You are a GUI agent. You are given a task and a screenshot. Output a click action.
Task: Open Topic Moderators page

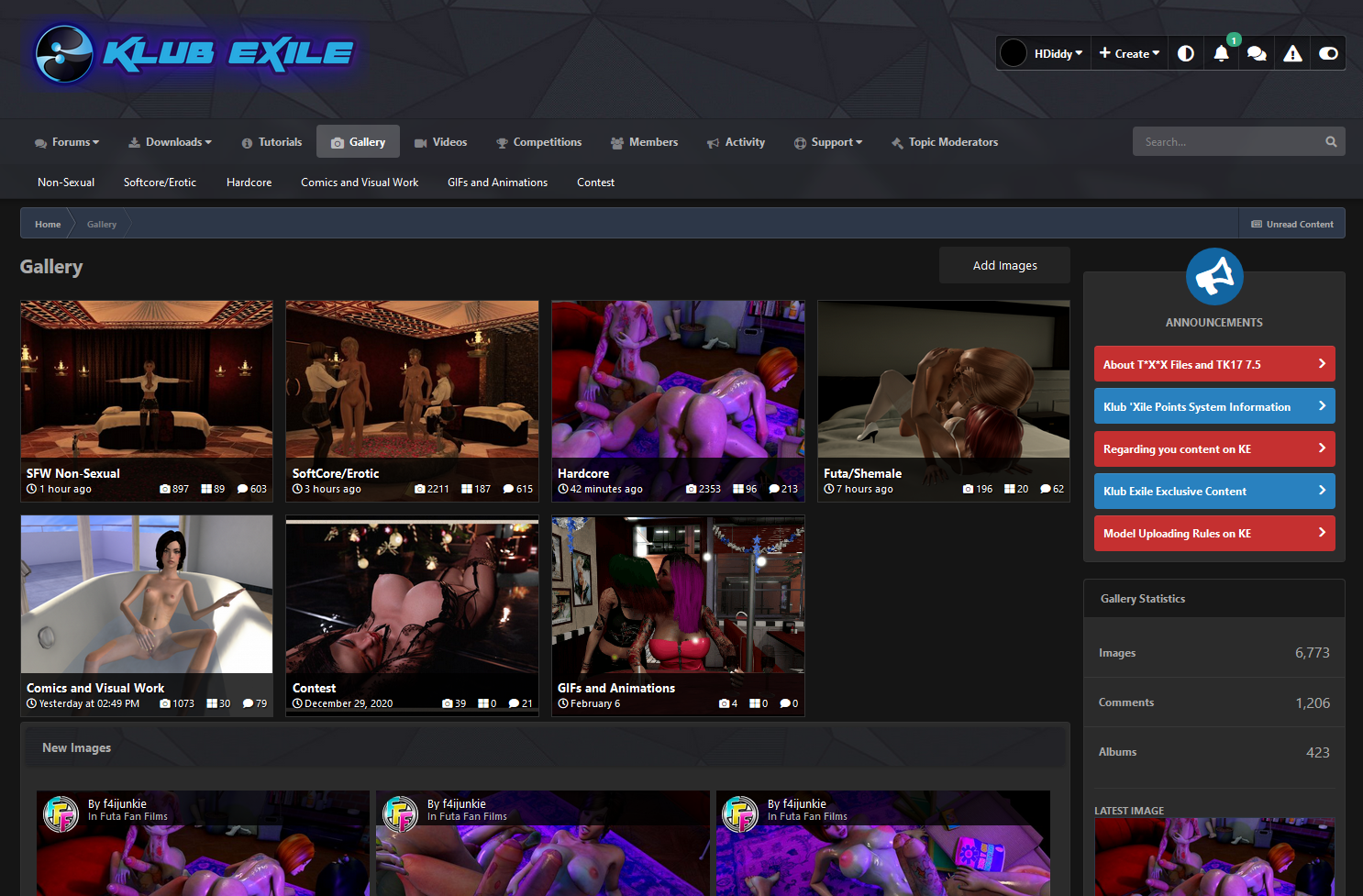click(945, 142)
